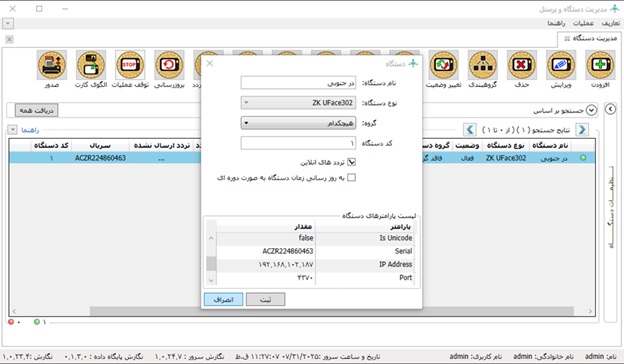Go to next search results page arrow
Viewport: 624px width, 364px height.
pos(582,130)
